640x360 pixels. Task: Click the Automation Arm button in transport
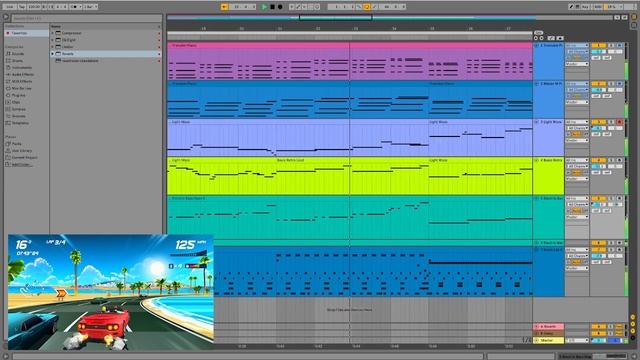[298, 7]
